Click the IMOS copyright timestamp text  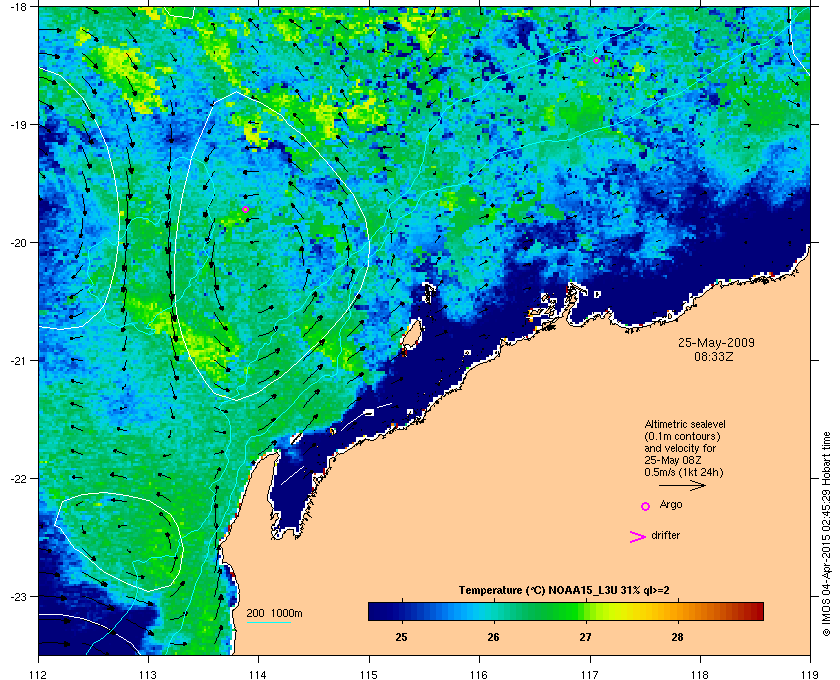pos(826,536)
